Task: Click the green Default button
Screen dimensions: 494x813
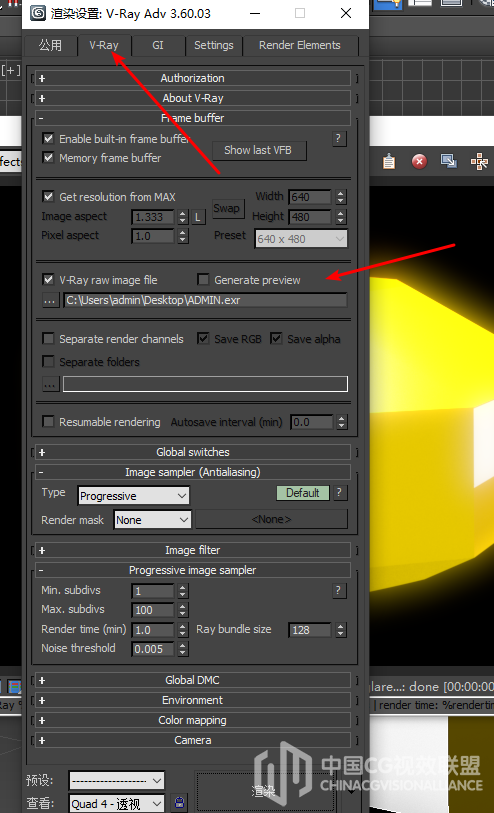Action: [x=303, y=493]
